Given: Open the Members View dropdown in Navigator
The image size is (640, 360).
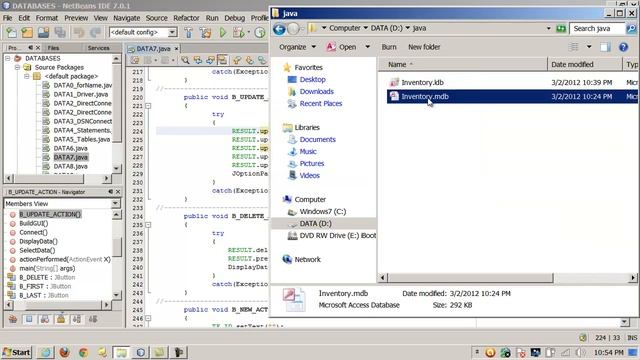Looking at the screenshot, I should point(116,203).
